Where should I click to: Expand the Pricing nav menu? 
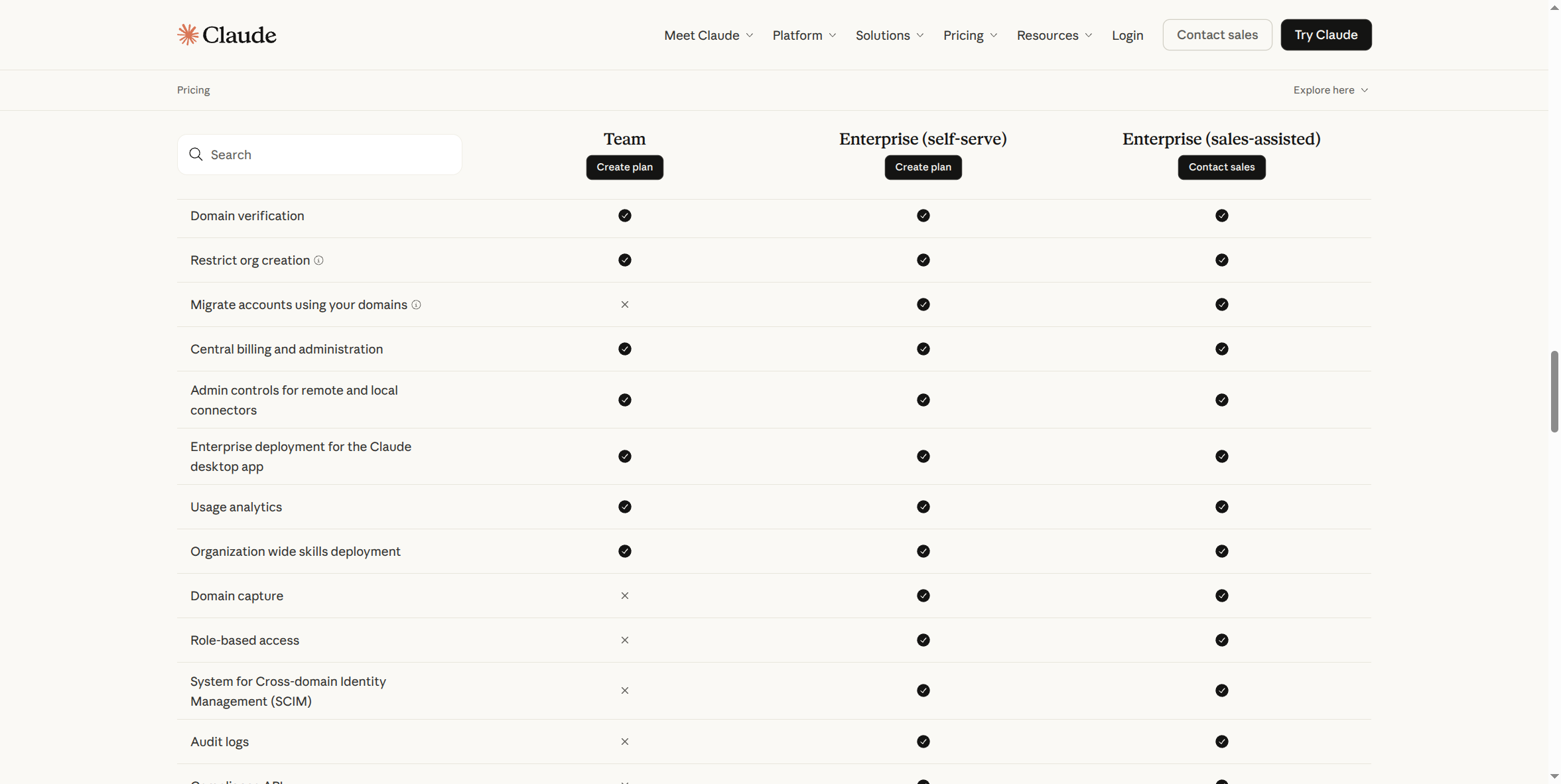970,35
